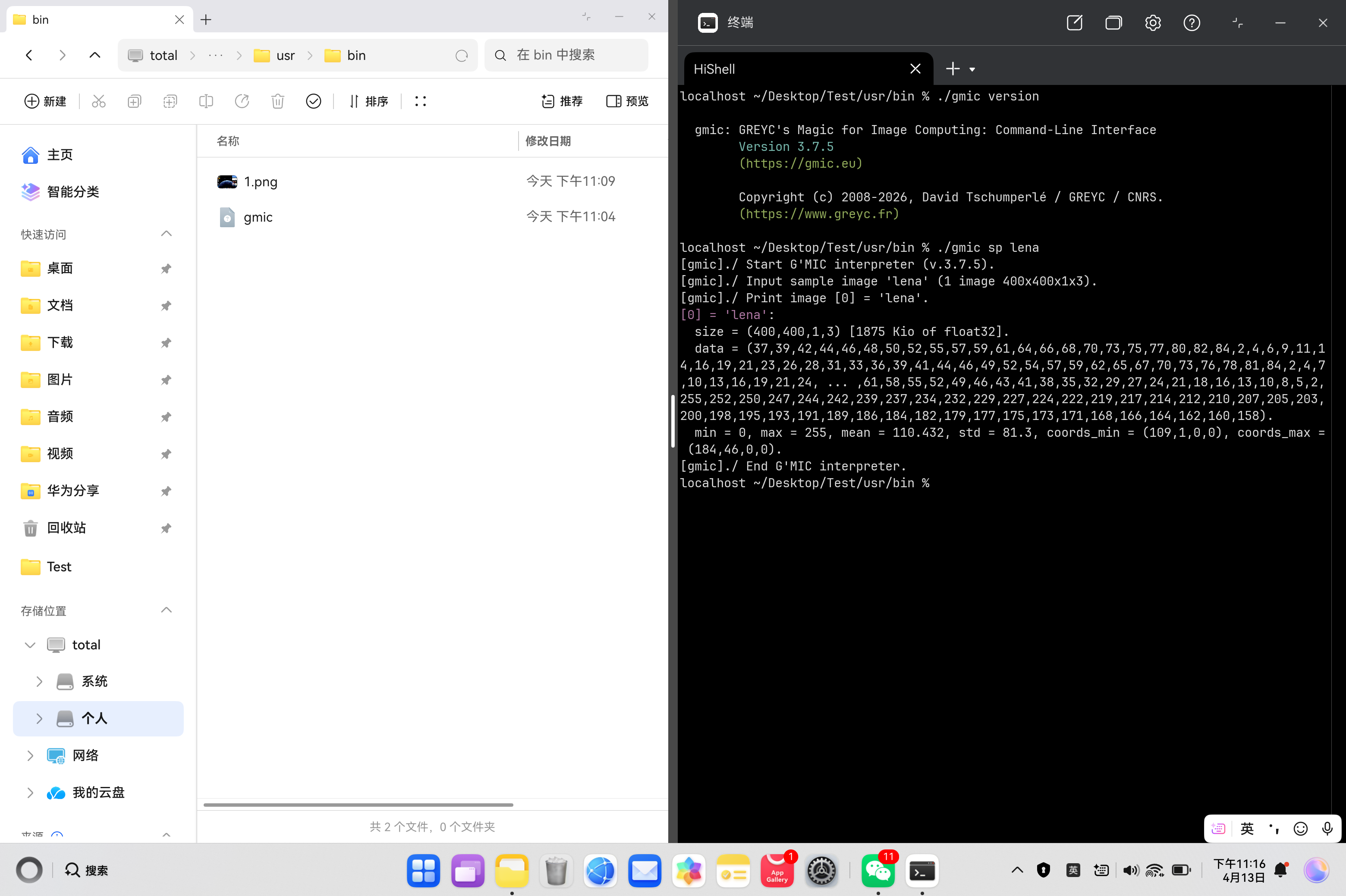Open the browser icon in dock
Image resolution: width=1346 pixels, height=896 pixels.
click(x=600, y=870)
